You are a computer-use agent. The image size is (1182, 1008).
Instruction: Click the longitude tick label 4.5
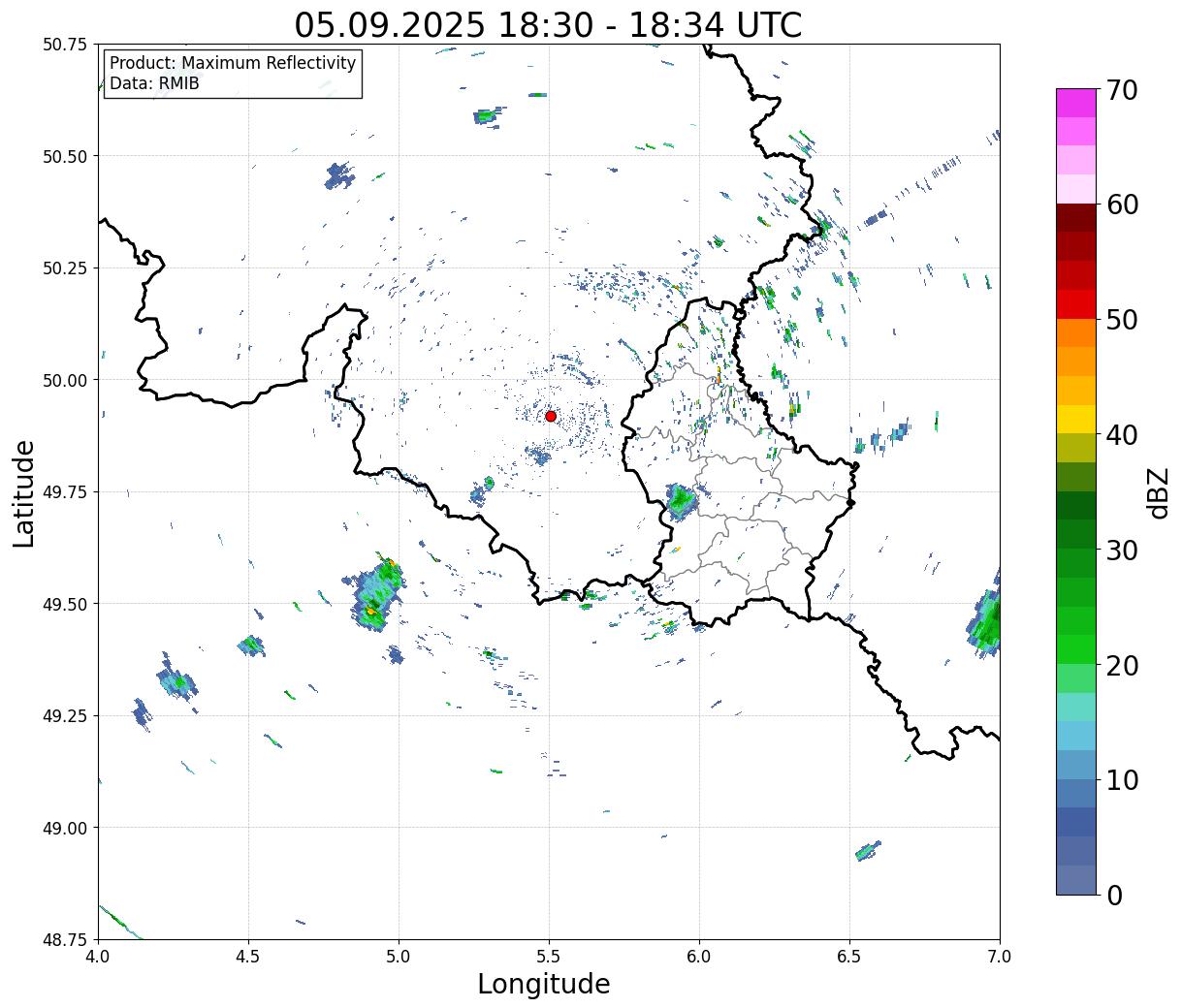pyautogui.click(x=248, y=957)
